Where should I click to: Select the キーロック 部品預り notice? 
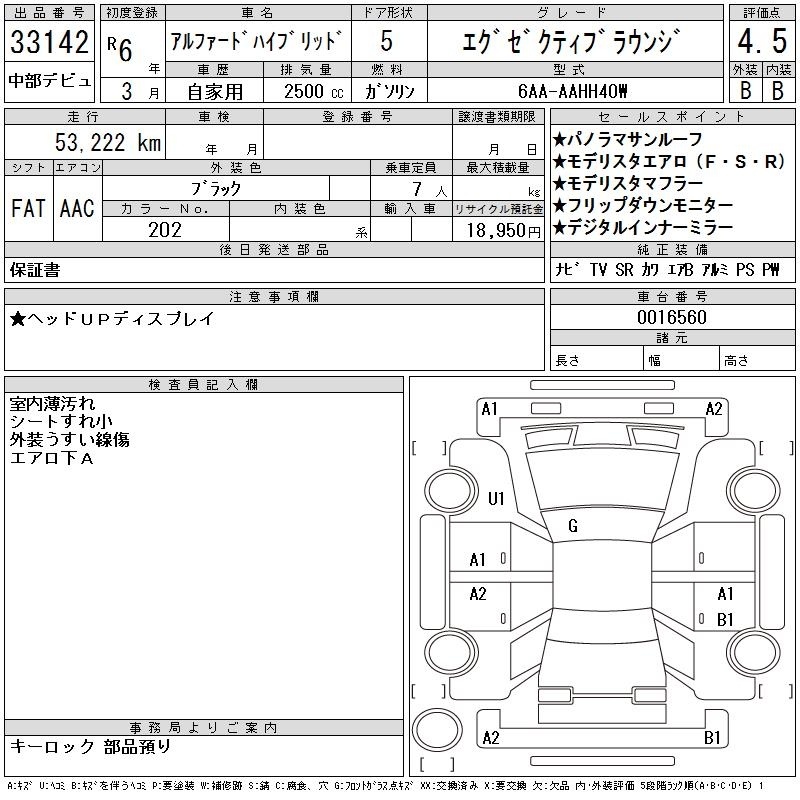pos(90,746)
